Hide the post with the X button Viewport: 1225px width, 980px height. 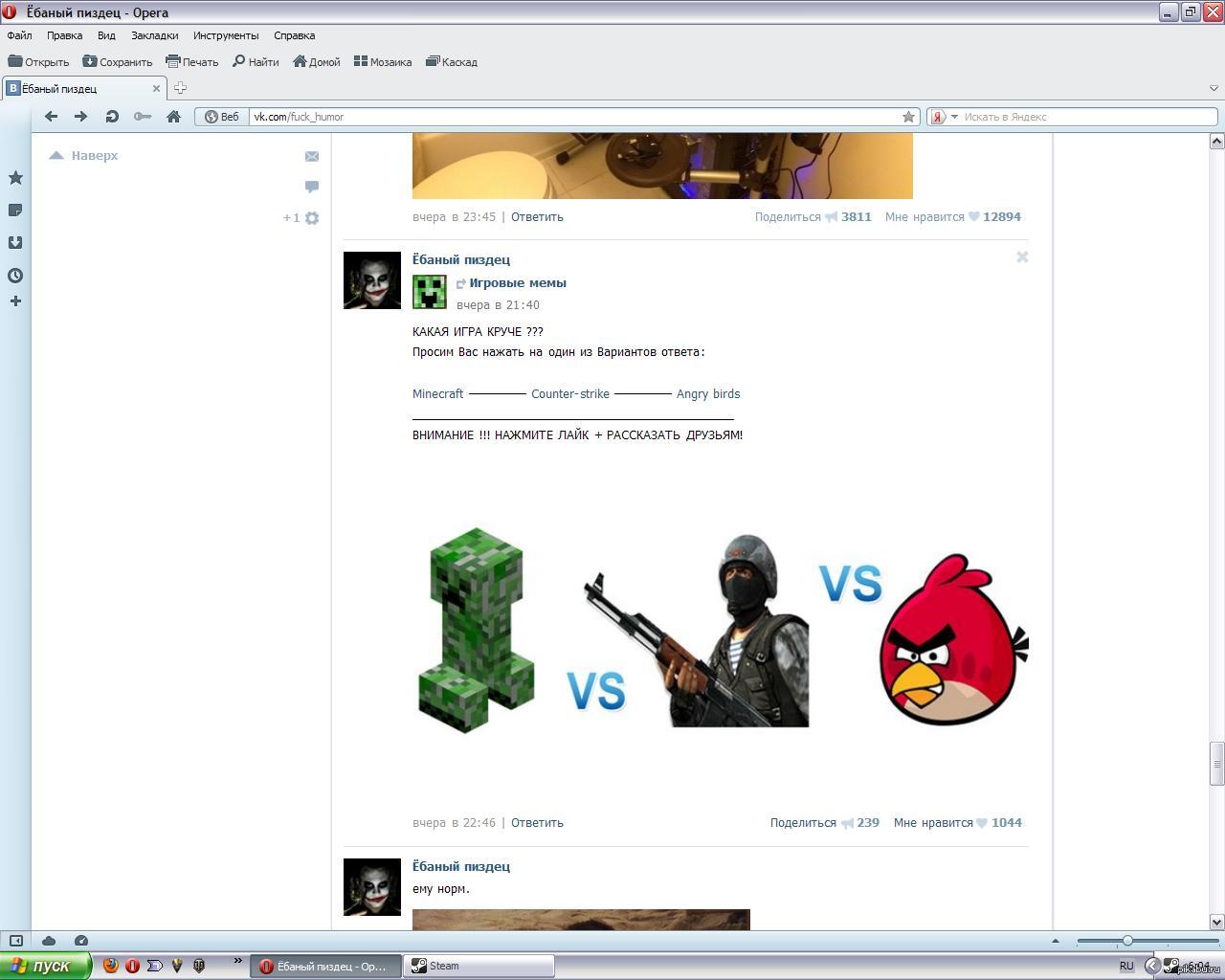coord(1022,256)
